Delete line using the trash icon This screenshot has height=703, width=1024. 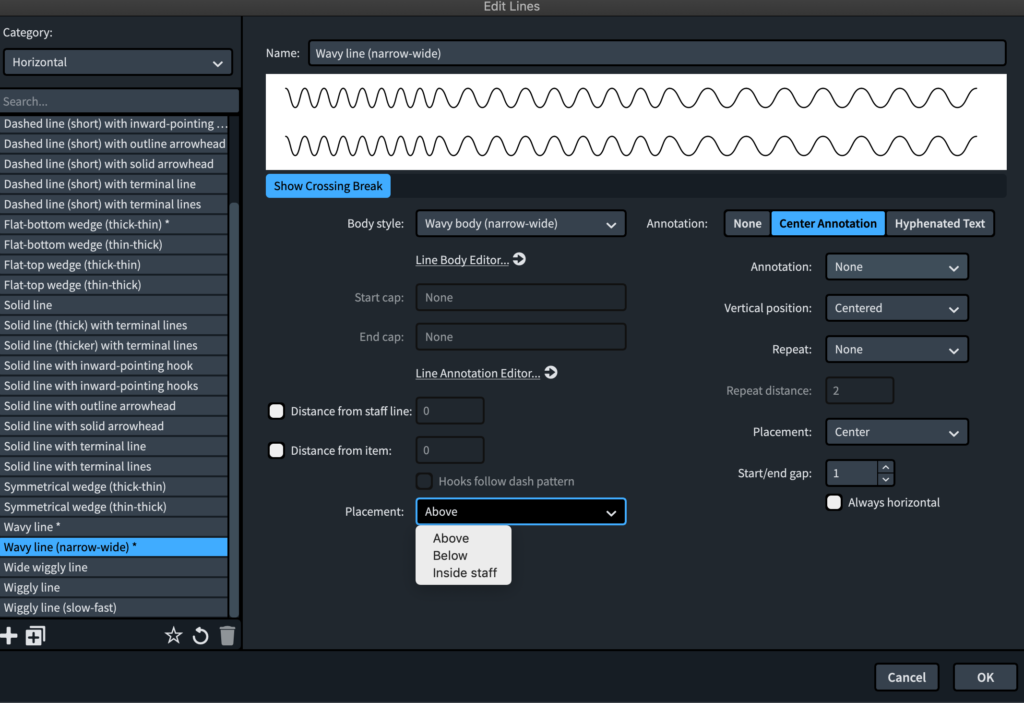[227, 636]
